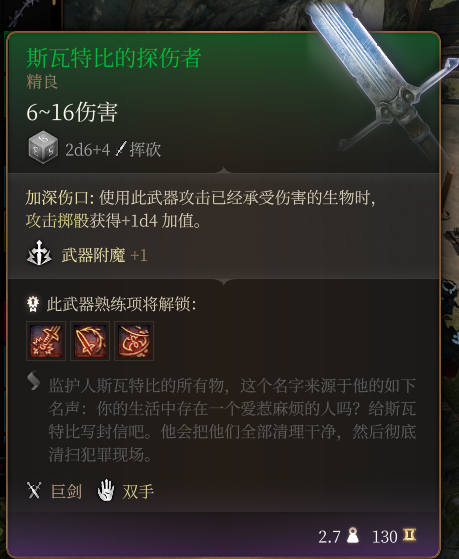Viewport: 459px width, 559px height.
Task: Click the 巨剑 weapon type label
Action: click(x=66, y=491)
